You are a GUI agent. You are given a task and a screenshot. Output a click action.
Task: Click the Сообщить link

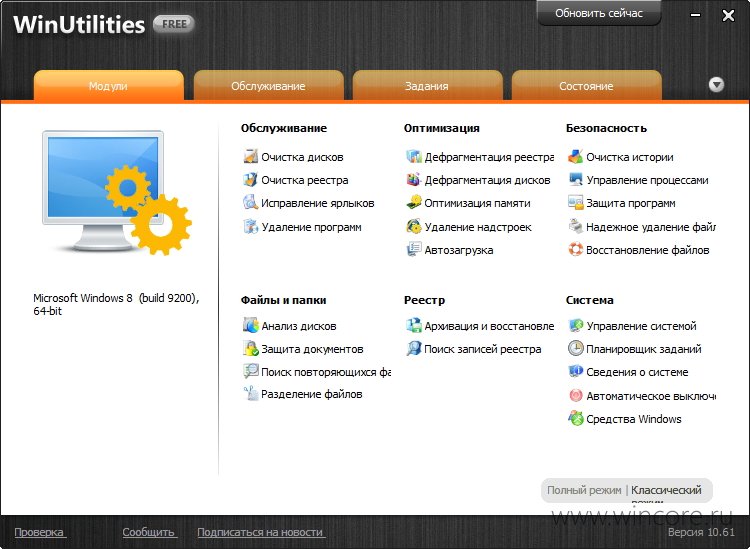148,532
